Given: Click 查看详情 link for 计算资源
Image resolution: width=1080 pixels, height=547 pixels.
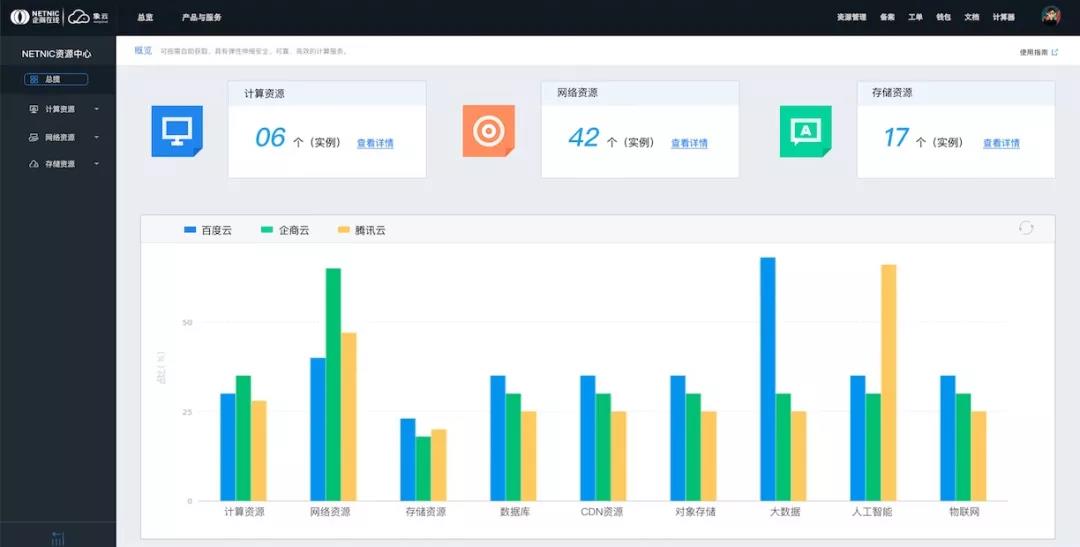Looking at the screenshot, I should (375, 143).
